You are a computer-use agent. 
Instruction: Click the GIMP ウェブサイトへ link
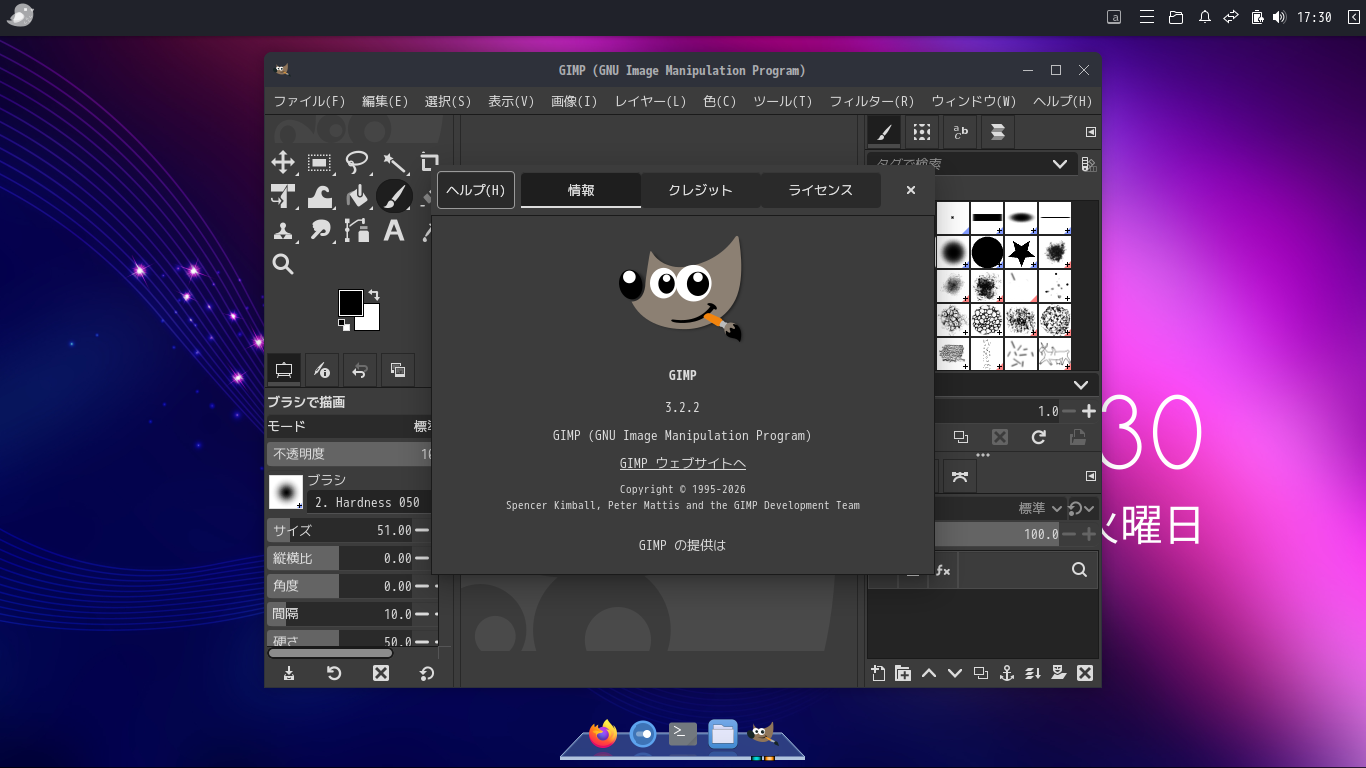[x=682, y=463]
